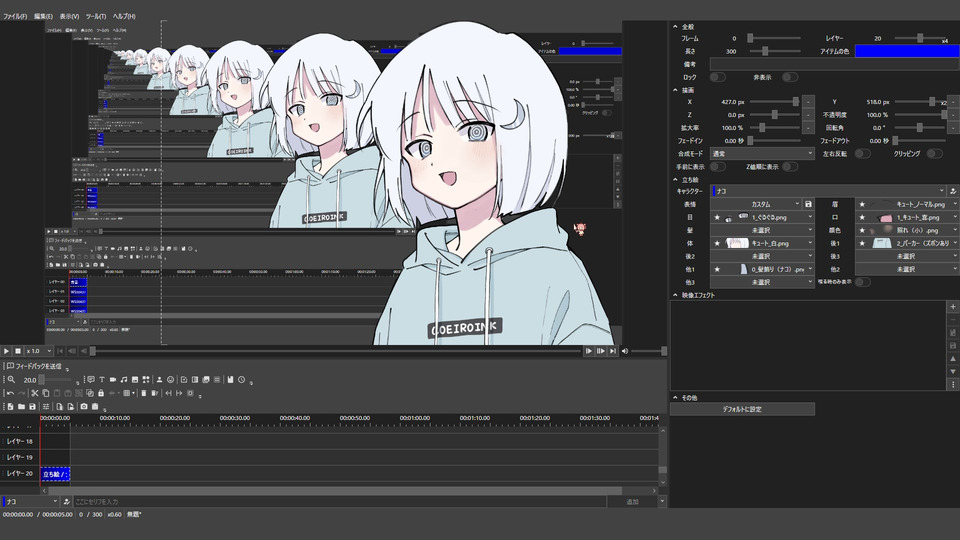
Task: Click the play button under the preview
Action: [6, 351]
